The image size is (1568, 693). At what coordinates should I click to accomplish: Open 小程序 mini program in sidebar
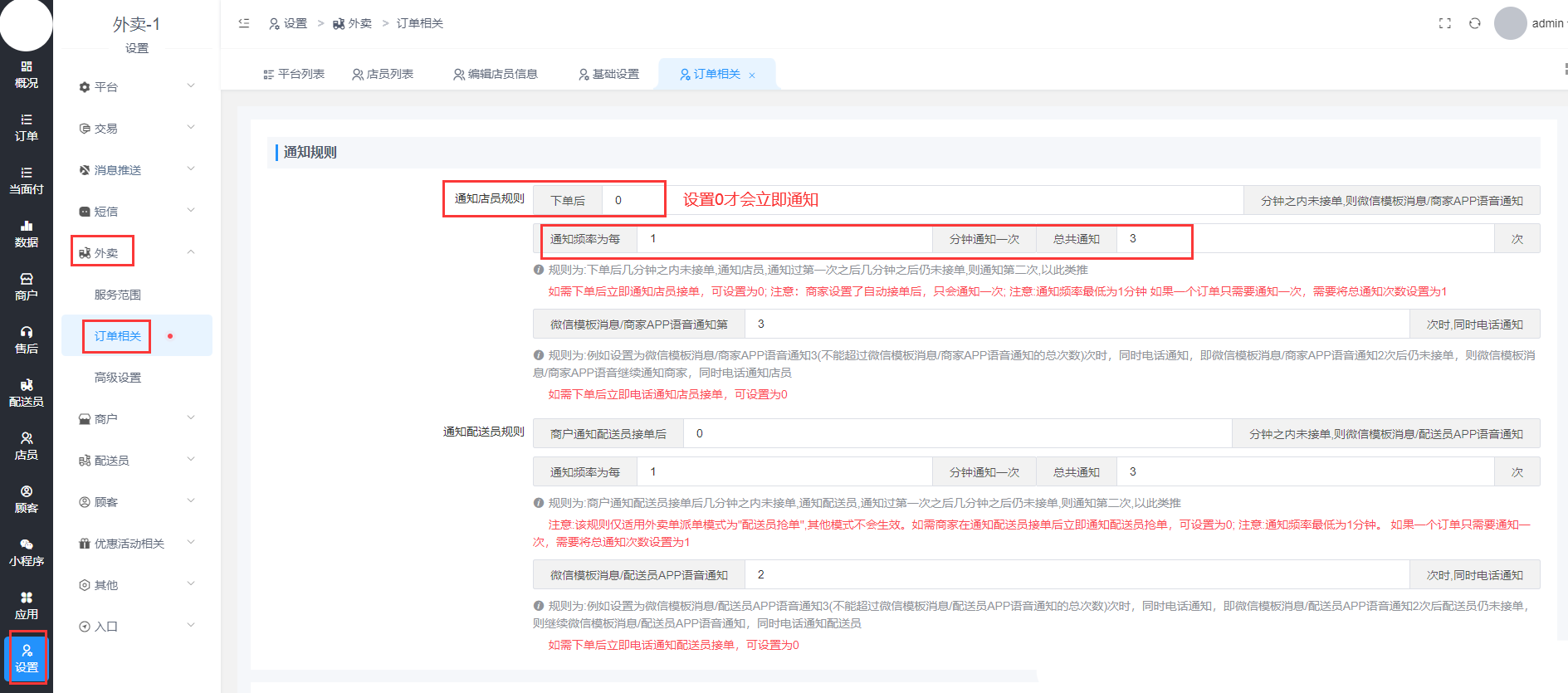27,553
